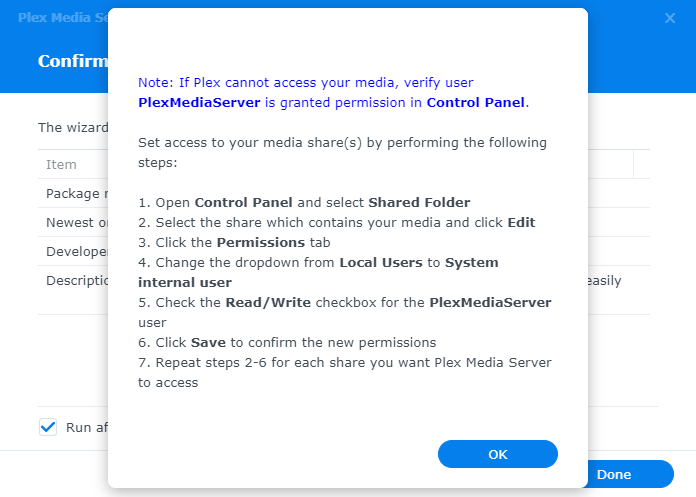Screen dimensions: 696x497
Task: Click the Confirm settings heading
Action: point(73,61)
